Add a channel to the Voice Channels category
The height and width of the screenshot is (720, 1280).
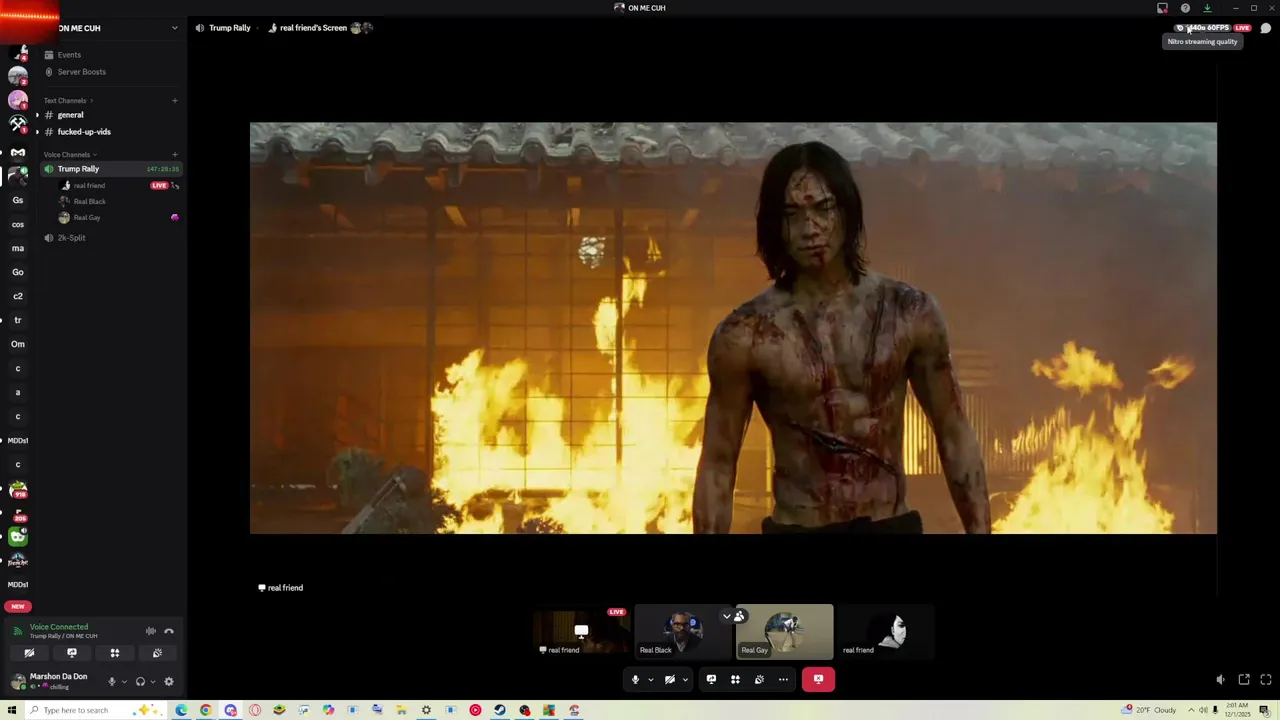click(x=174, y=155)
